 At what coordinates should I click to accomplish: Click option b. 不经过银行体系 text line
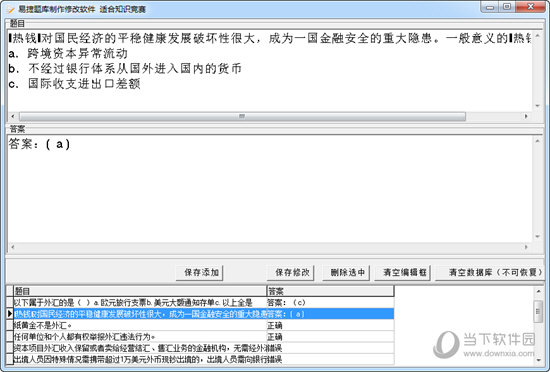pos(125,68)
